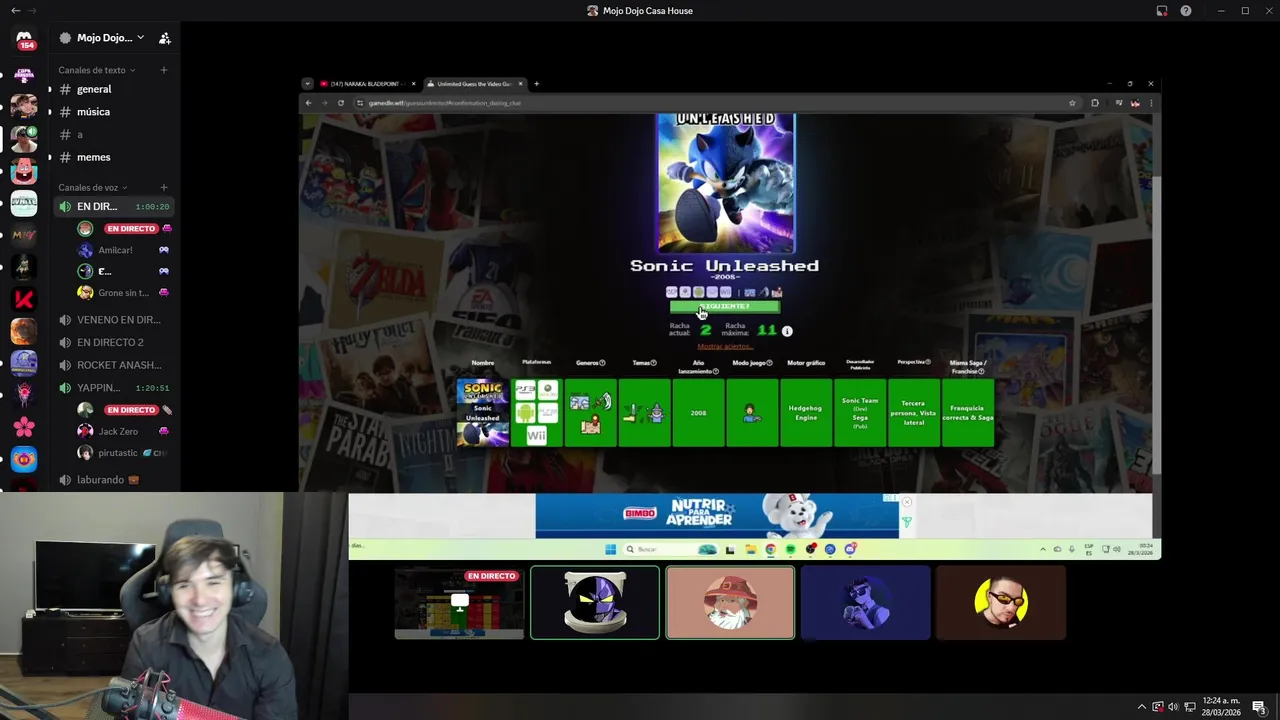Collapse the Canales de voz category
This screenshot has height=720, width=1280.
tap(93, 187)
